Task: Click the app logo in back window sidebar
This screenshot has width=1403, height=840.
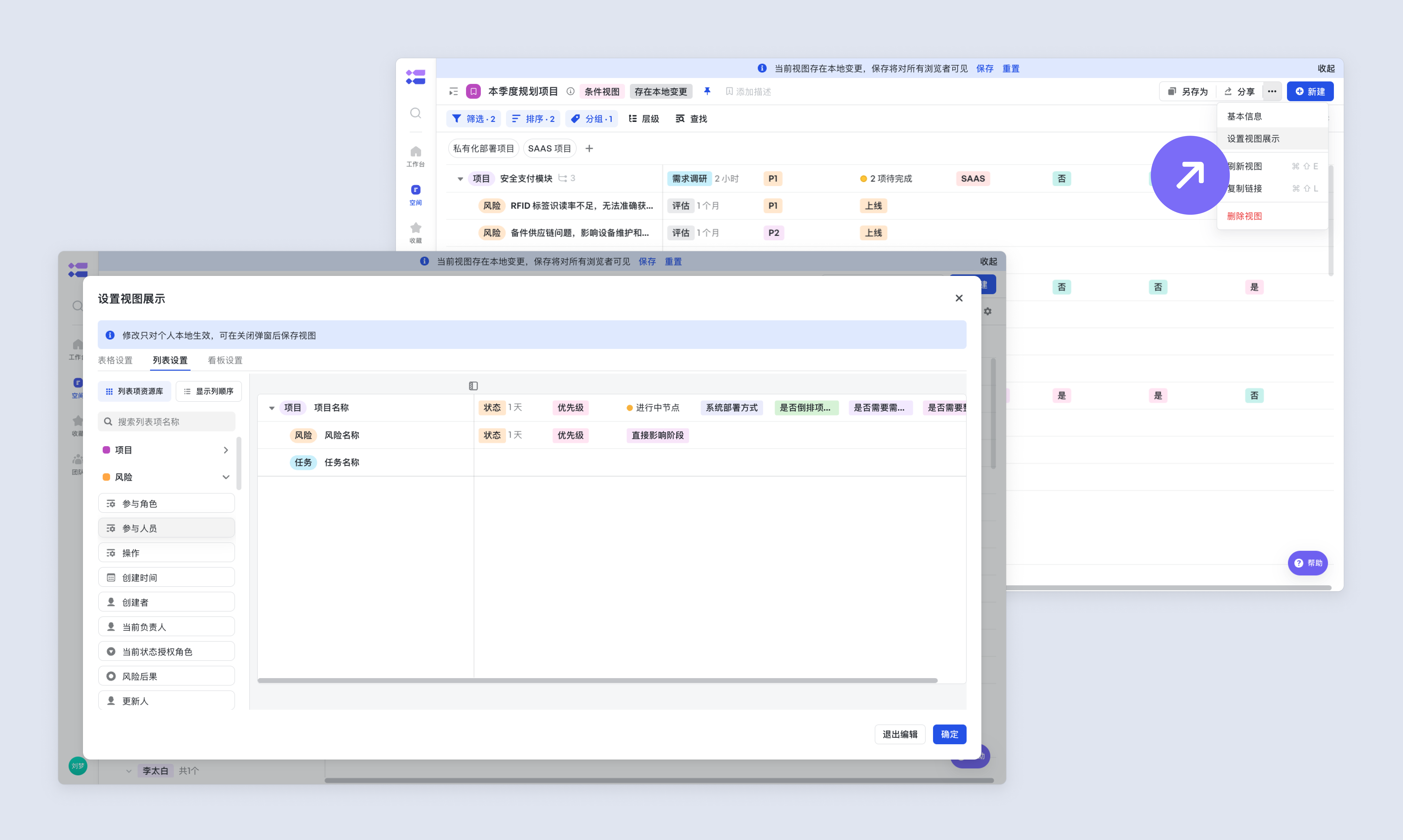Action: click(x=416, y=77)
